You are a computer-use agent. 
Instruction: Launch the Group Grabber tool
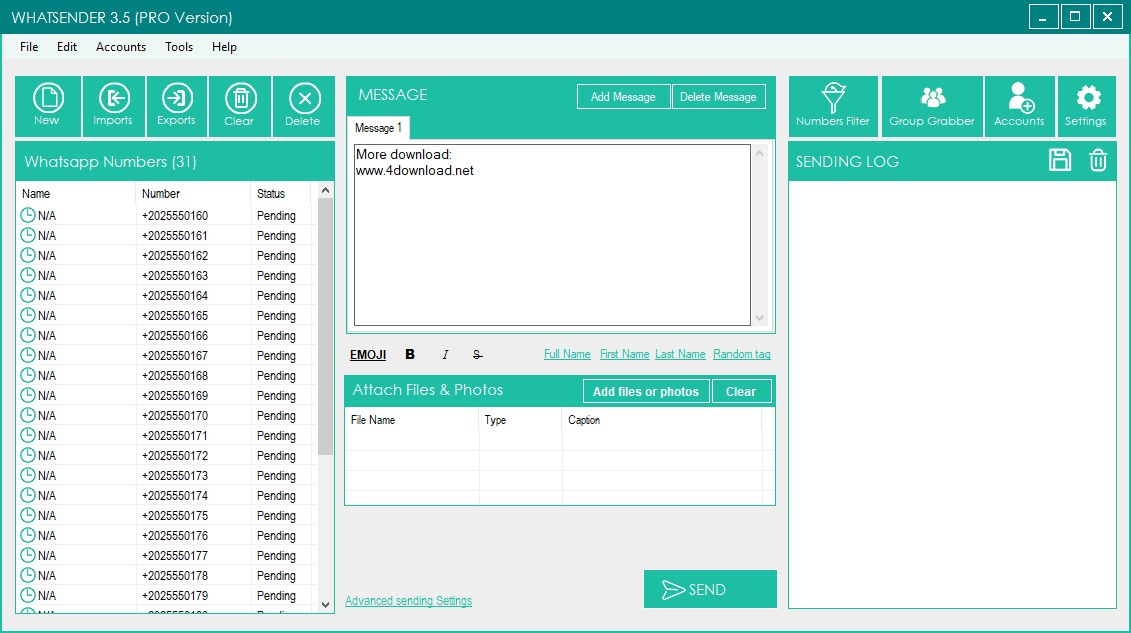[932, 106]
